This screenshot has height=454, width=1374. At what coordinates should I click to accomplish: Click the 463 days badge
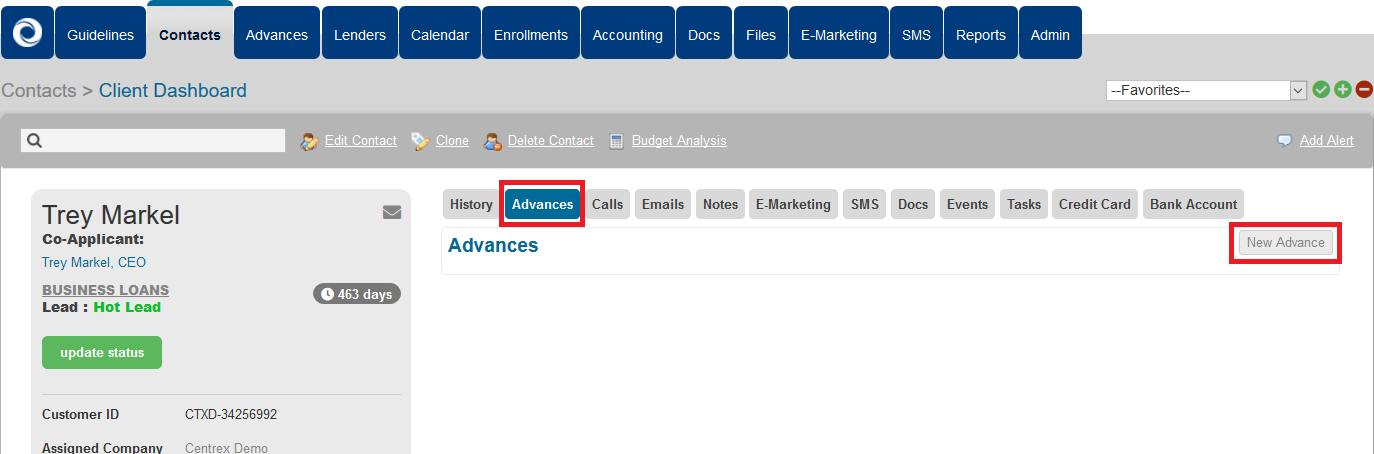pyautogui.click(x=357, y=294)
